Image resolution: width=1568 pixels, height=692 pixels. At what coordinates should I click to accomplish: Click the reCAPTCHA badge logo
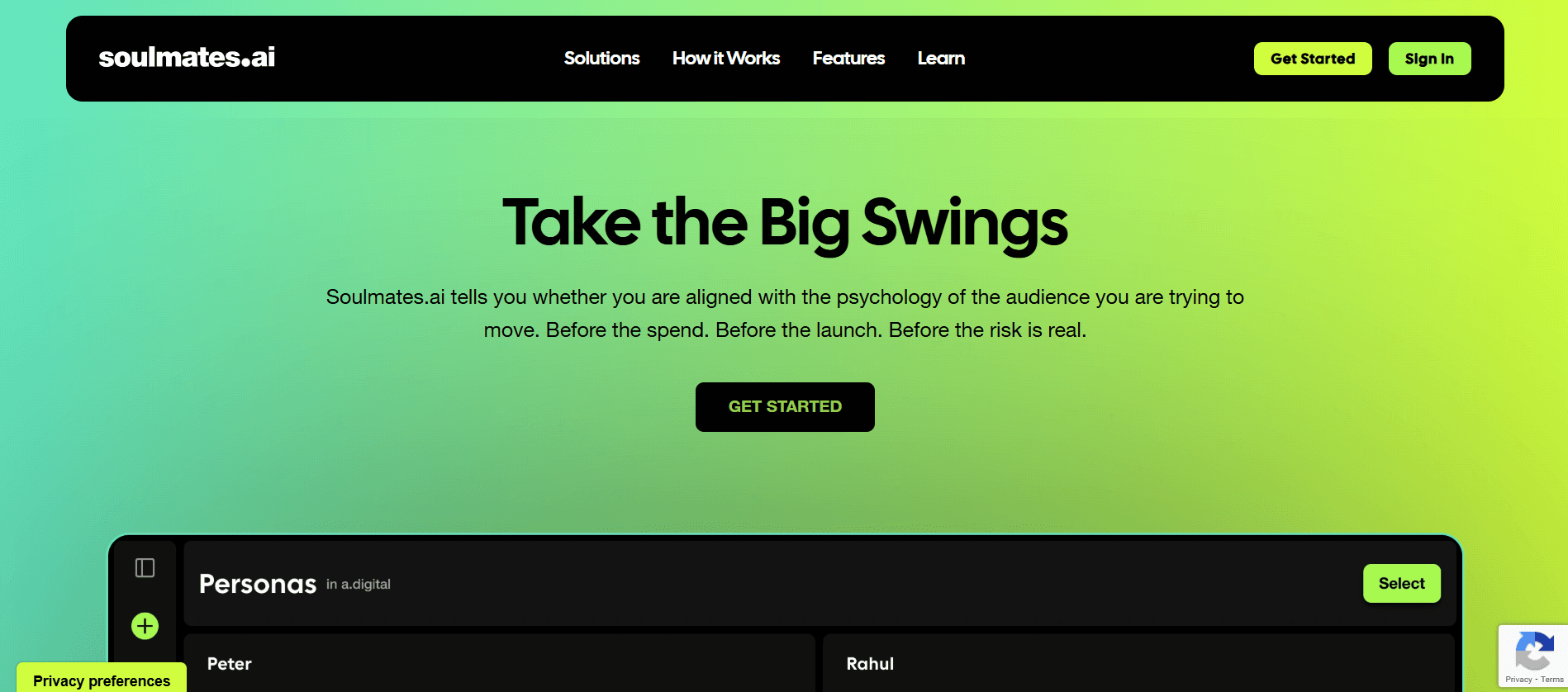(1534, 652)
